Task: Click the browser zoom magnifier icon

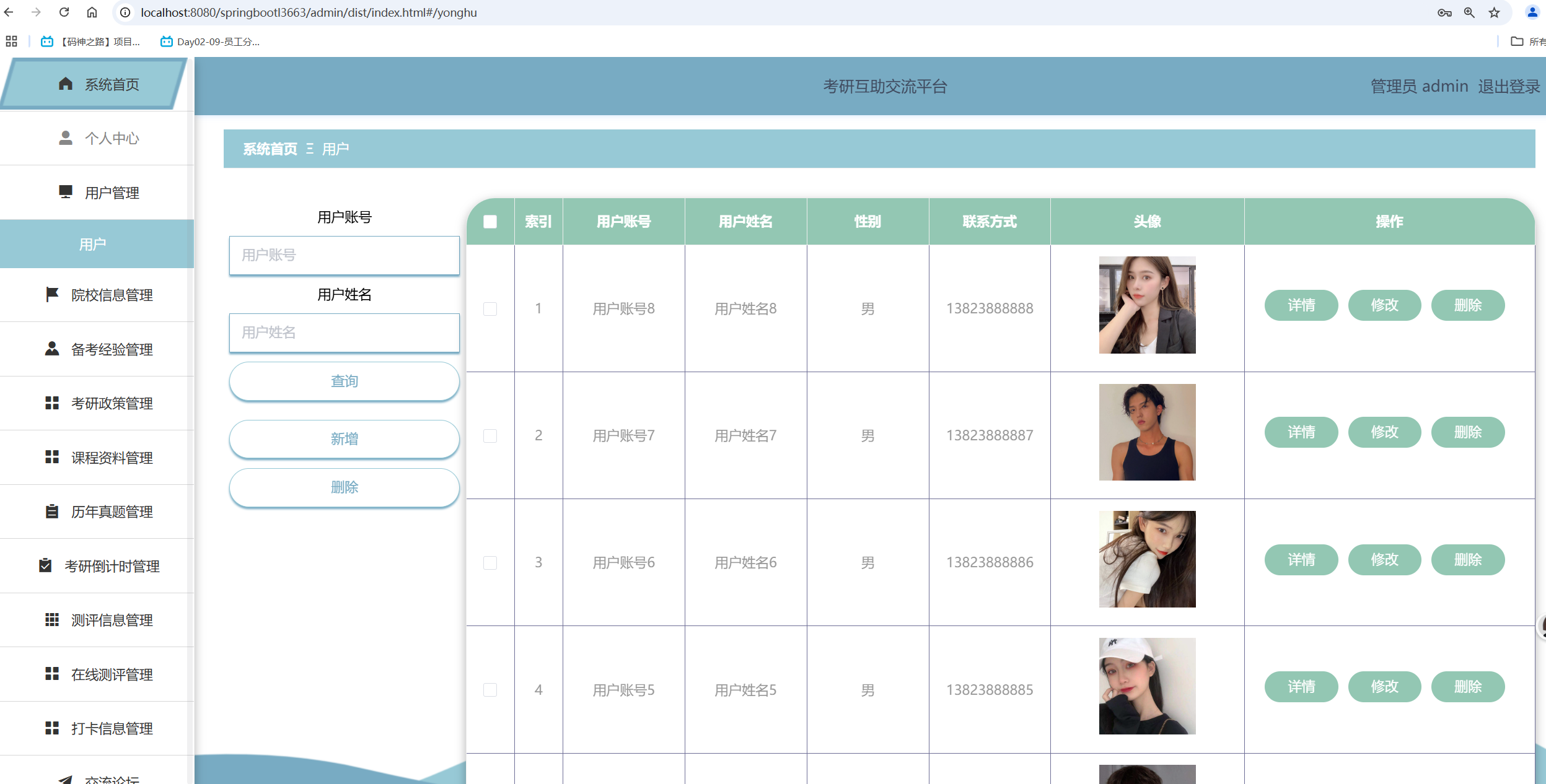Action: point(1469,12)
